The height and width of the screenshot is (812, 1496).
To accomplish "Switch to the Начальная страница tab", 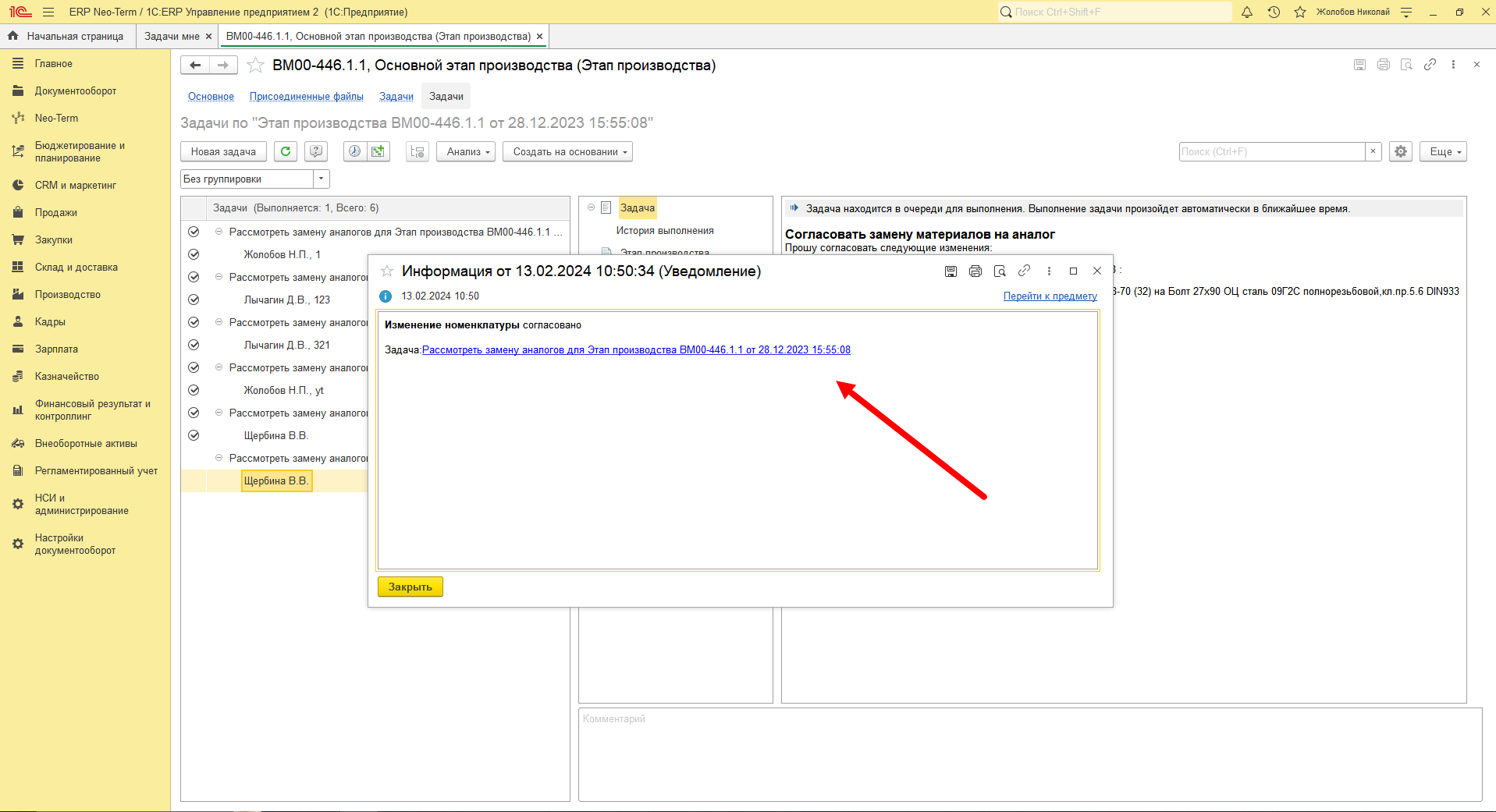I will pyautogui.click(x=68, y=36).
